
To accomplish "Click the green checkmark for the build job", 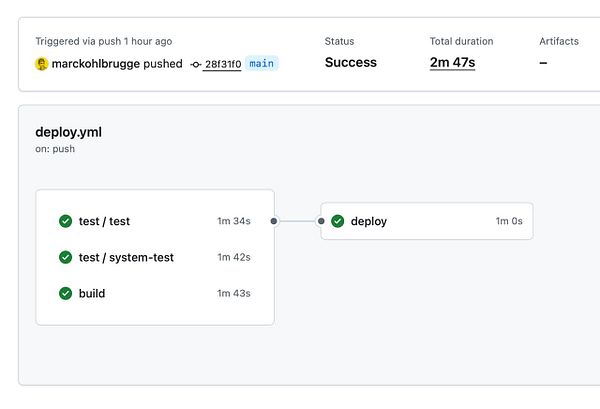I will pyautogui.click(x=65, y=293).
